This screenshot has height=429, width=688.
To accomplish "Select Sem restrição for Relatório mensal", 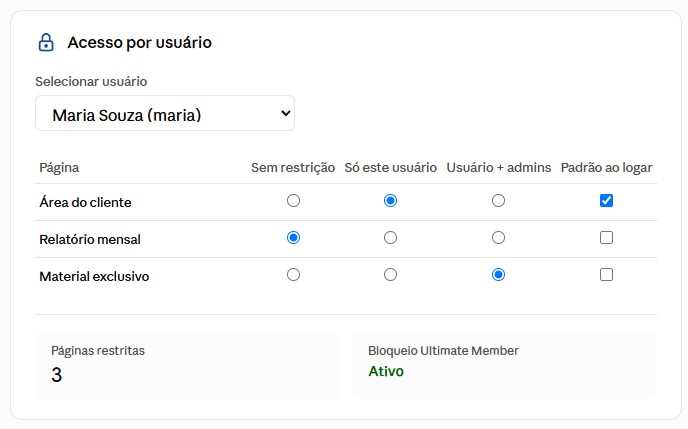I will click(293, 237).
